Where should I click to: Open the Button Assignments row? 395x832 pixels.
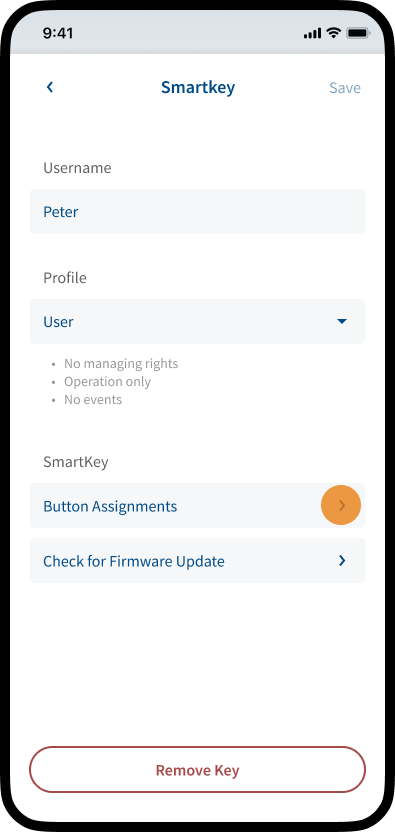[x=198, y=506]
